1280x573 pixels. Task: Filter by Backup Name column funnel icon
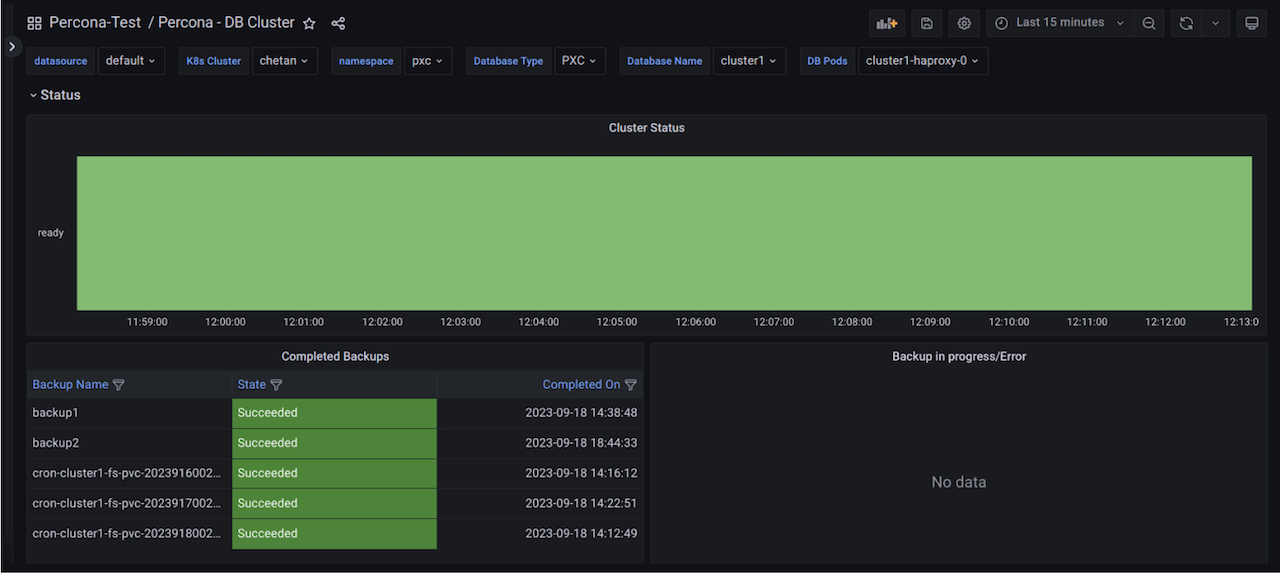(119, 385)
